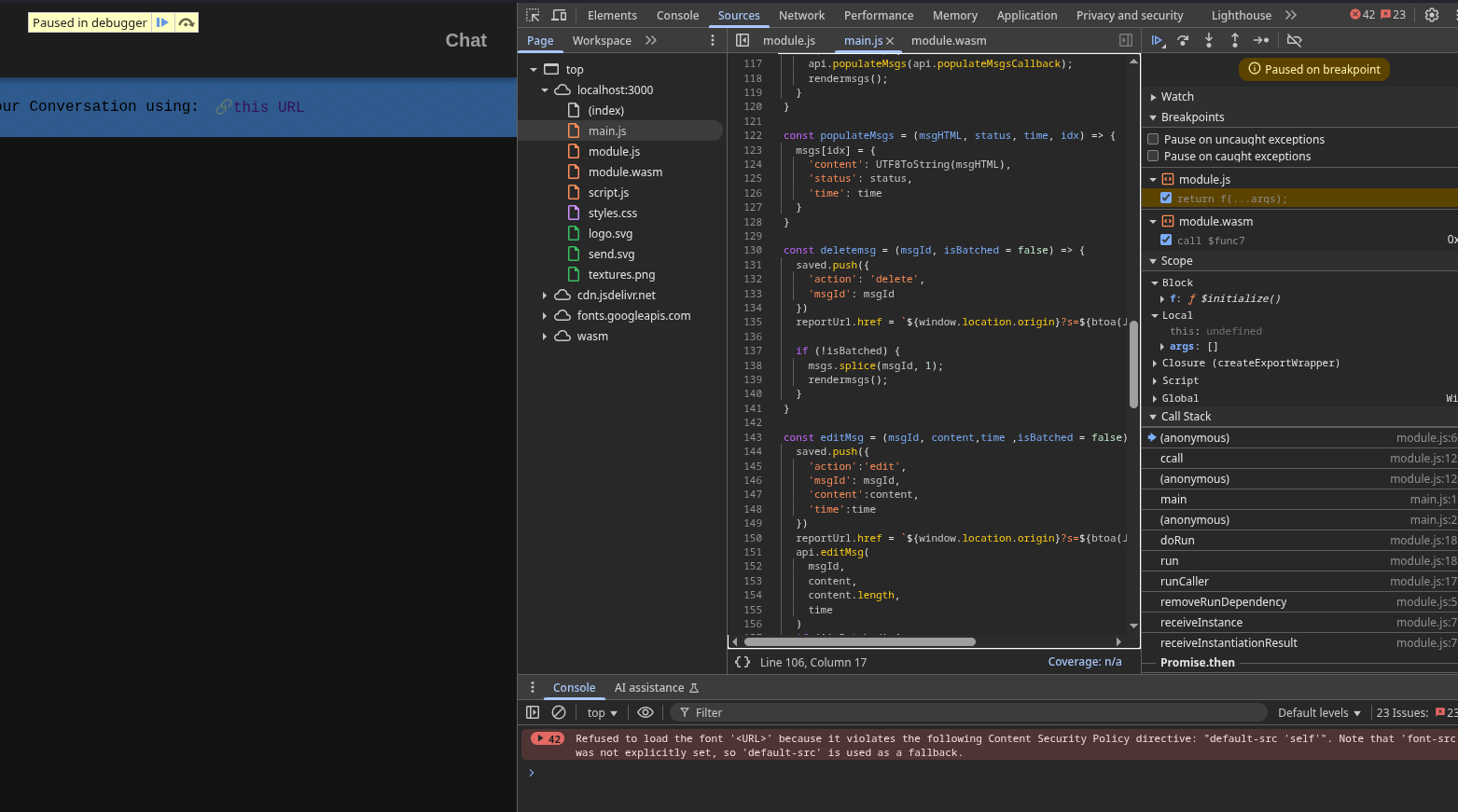The width and height of the screenshot is (1458, 812).
Task: Open styles.css file in navigator
Action: tap(613, 213)
